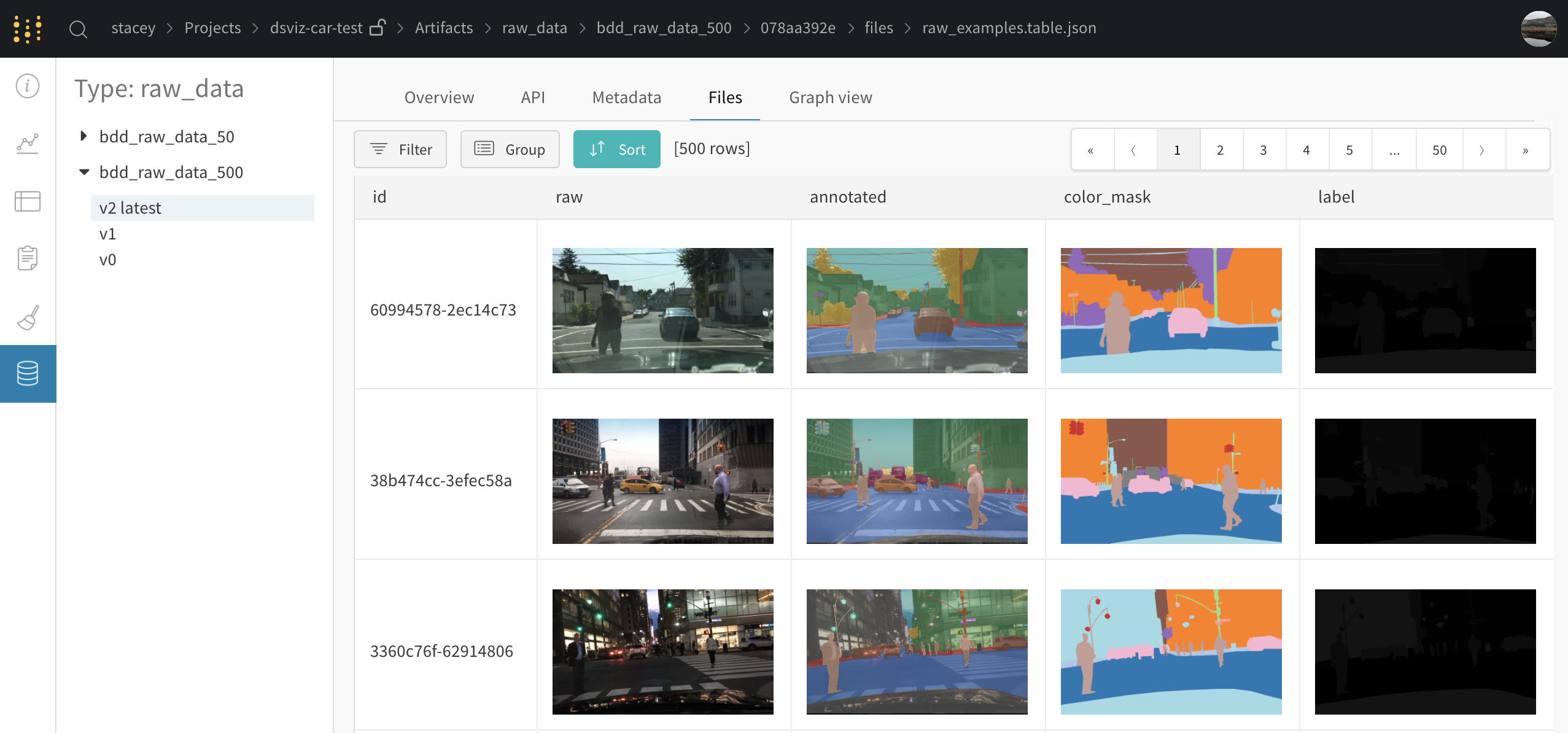The height and width of the screenshot is (733, 1568).
Task: Open label image of row 60994578-2ec14c73
Action: [1425, 311]
